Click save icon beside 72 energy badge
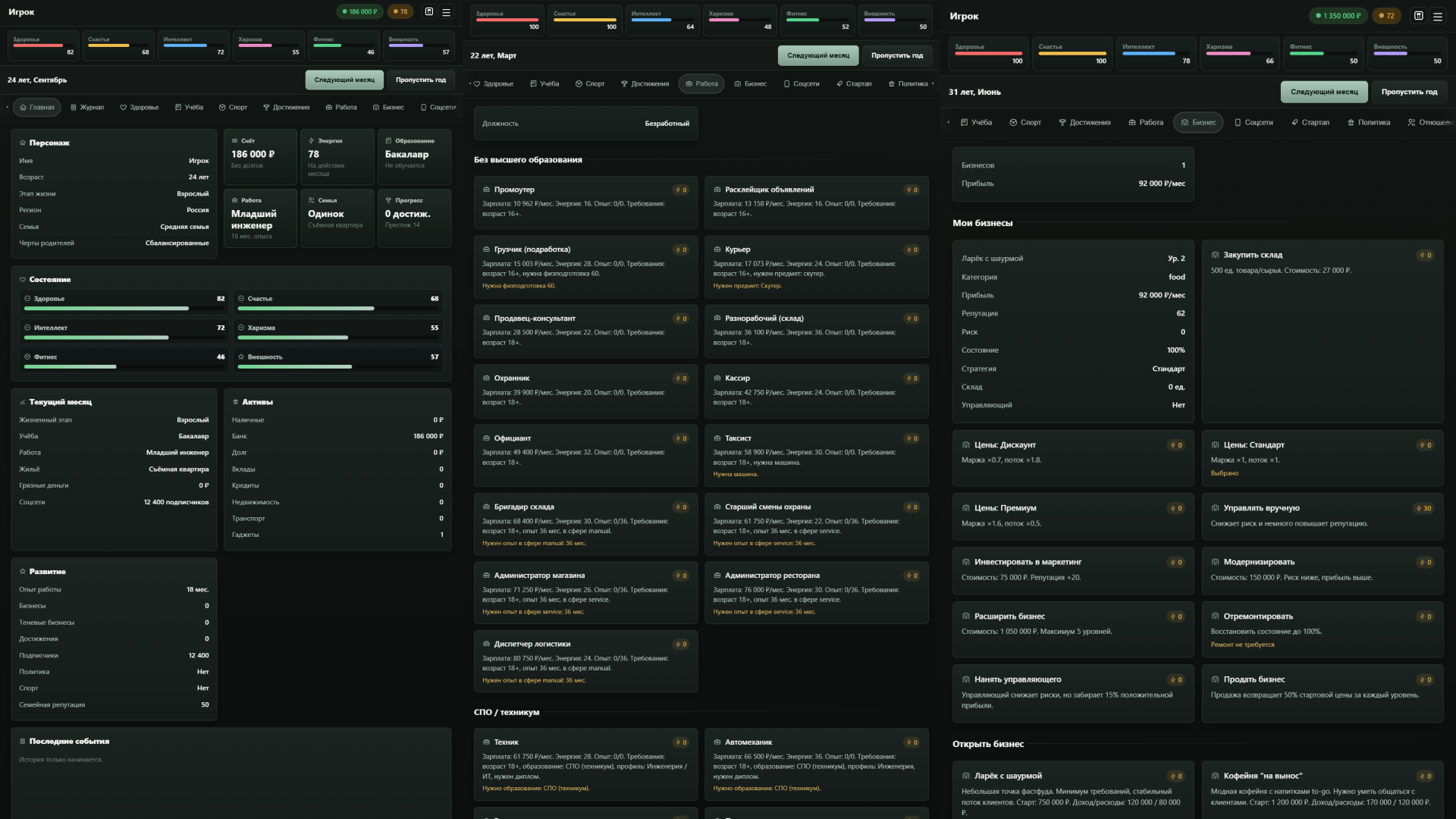 click(1419, 15)
